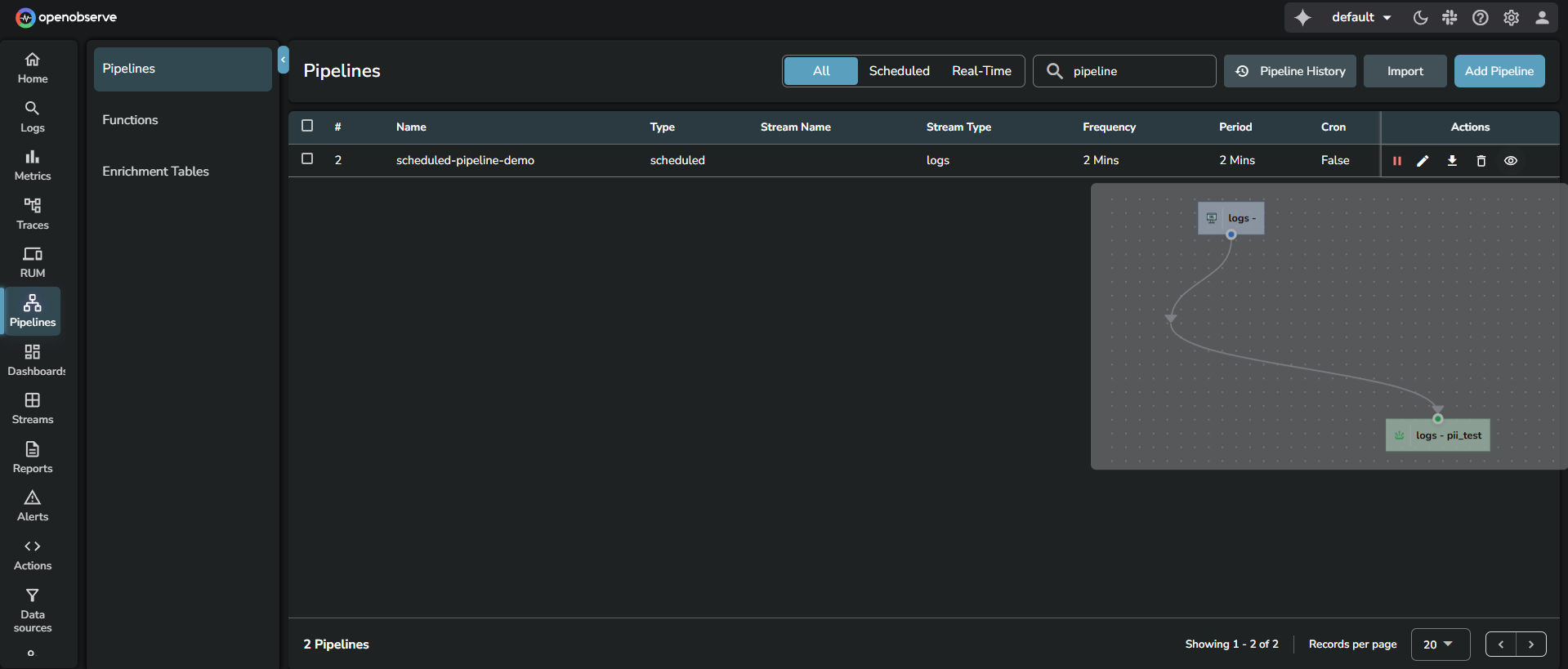Click the 'Showing 1 - 2 of 2' text

pyautogui.click(x=1231, y=644)
